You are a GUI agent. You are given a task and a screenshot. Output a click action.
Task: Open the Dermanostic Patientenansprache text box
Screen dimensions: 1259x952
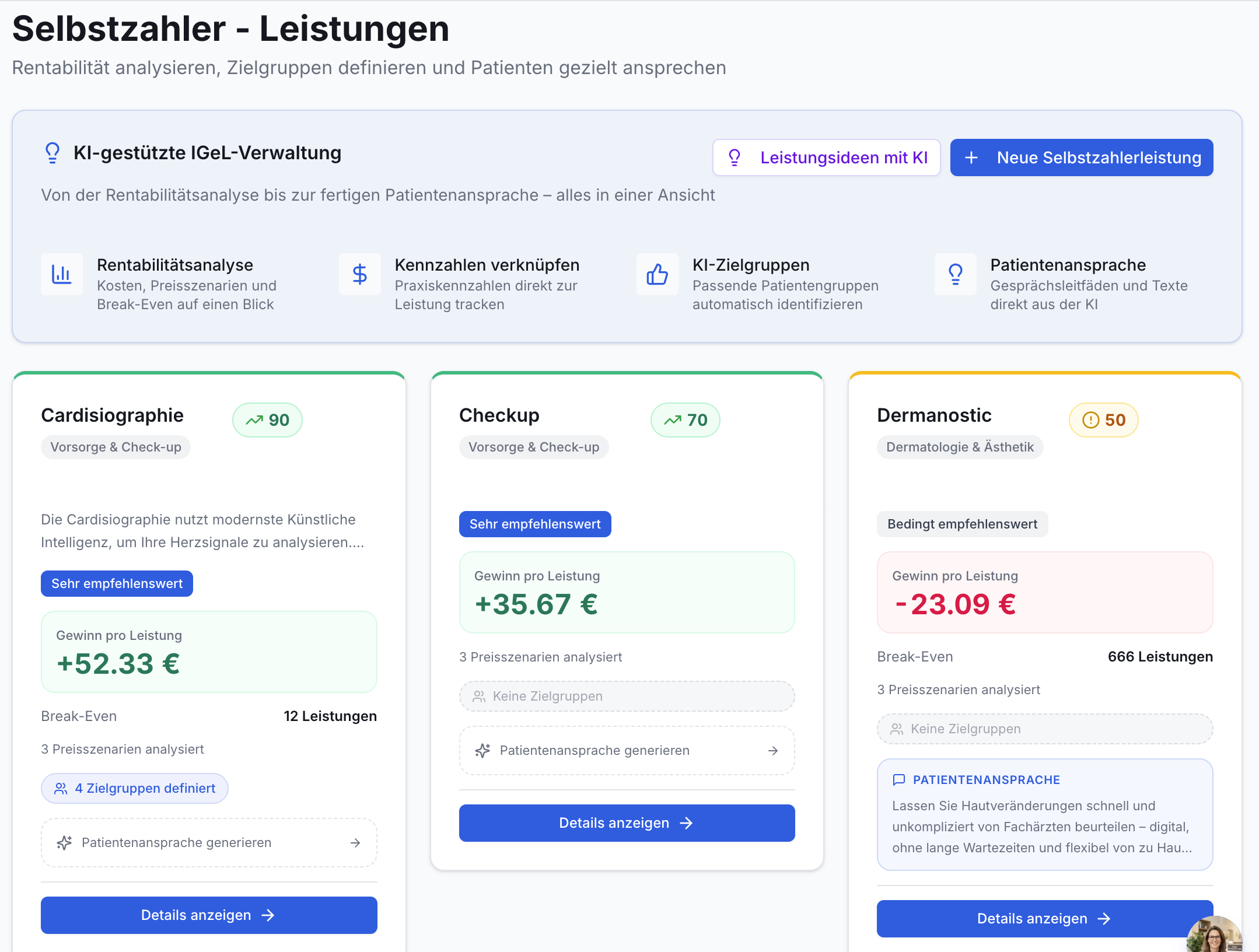[1045, 815]
